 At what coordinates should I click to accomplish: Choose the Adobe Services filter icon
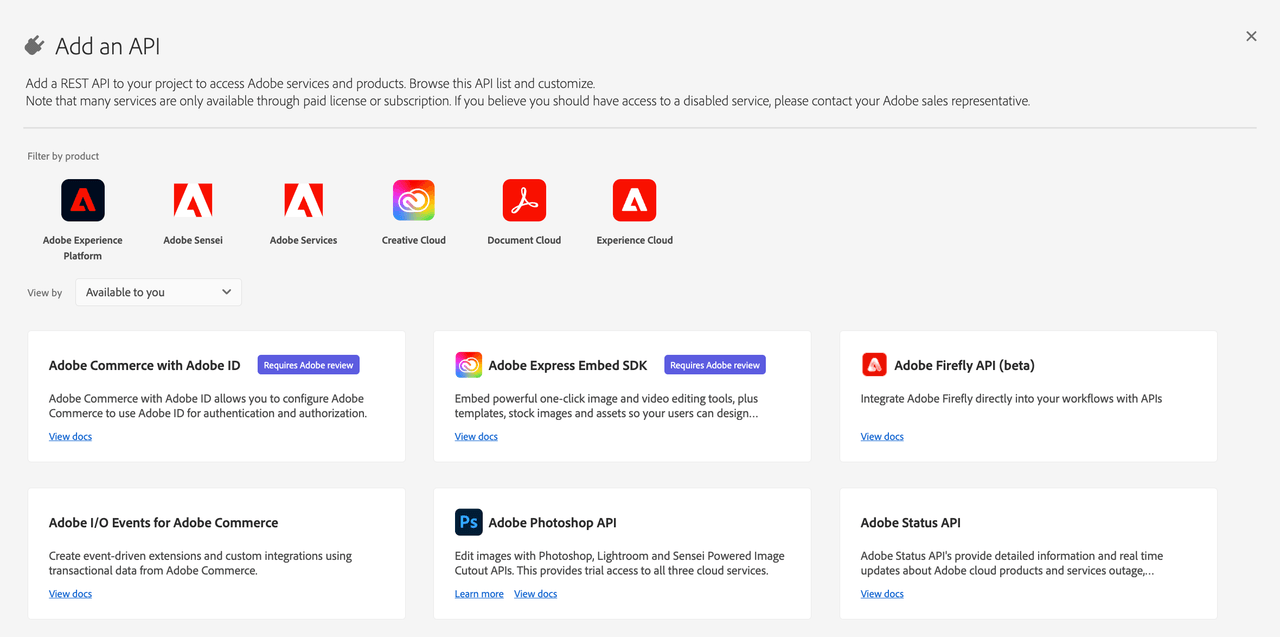(x=303, y=201)
